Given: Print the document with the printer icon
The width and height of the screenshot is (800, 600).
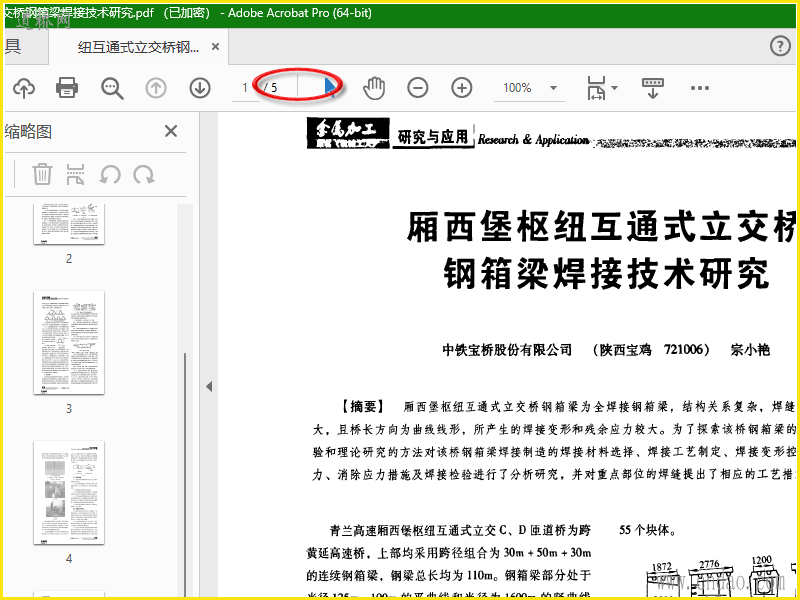Looking at the screenshot, I should point(67,88).
